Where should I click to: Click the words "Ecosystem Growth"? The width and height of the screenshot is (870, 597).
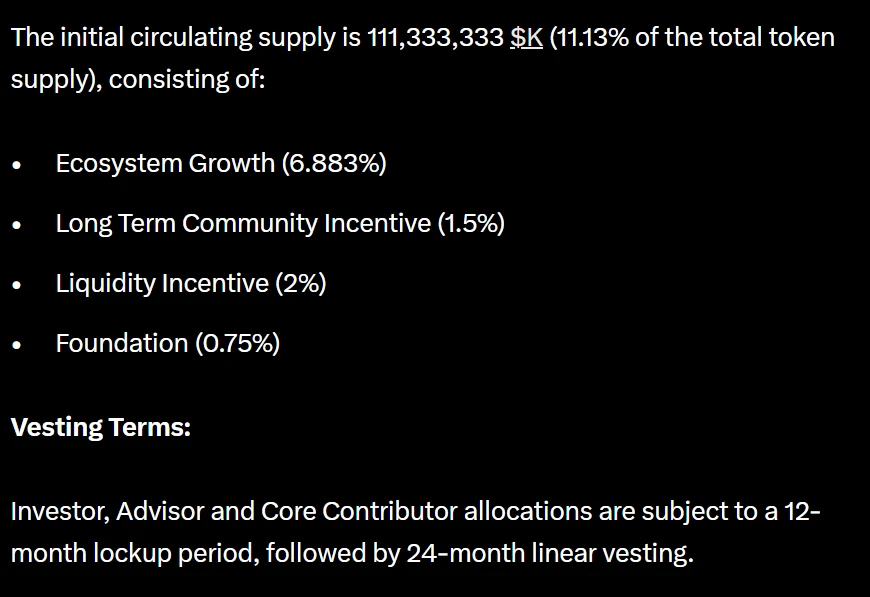click(165, 164)
